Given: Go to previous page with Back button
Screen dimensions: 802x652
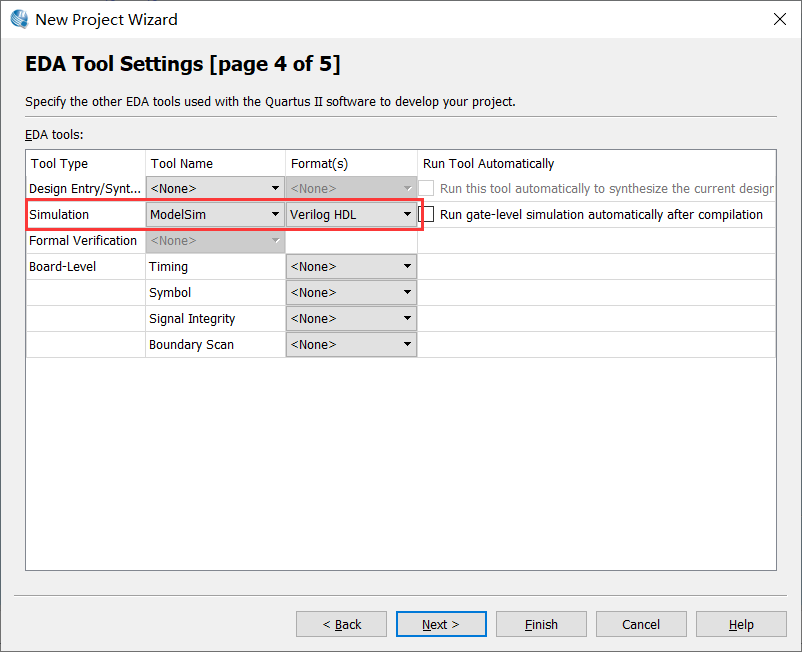Looking at the screenshot, I should coord(341,624).
